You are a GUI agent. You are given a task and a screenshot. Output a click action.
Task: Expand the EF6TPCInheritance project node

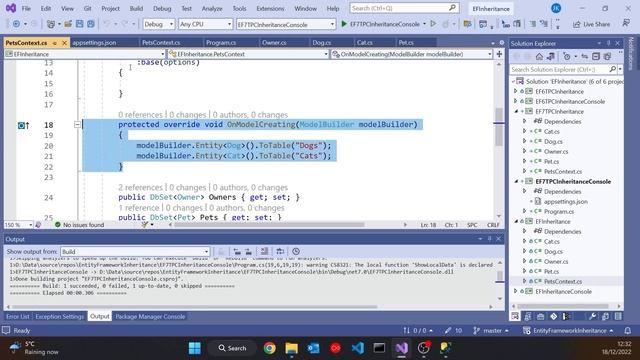(x=516, y=91)
